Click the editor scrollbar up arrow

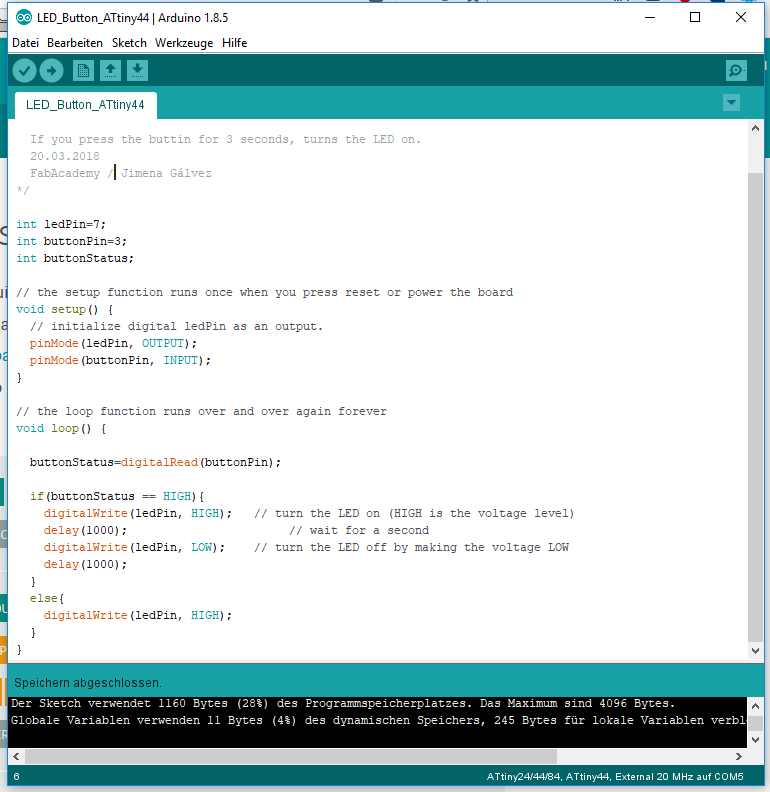coord(755,128)
